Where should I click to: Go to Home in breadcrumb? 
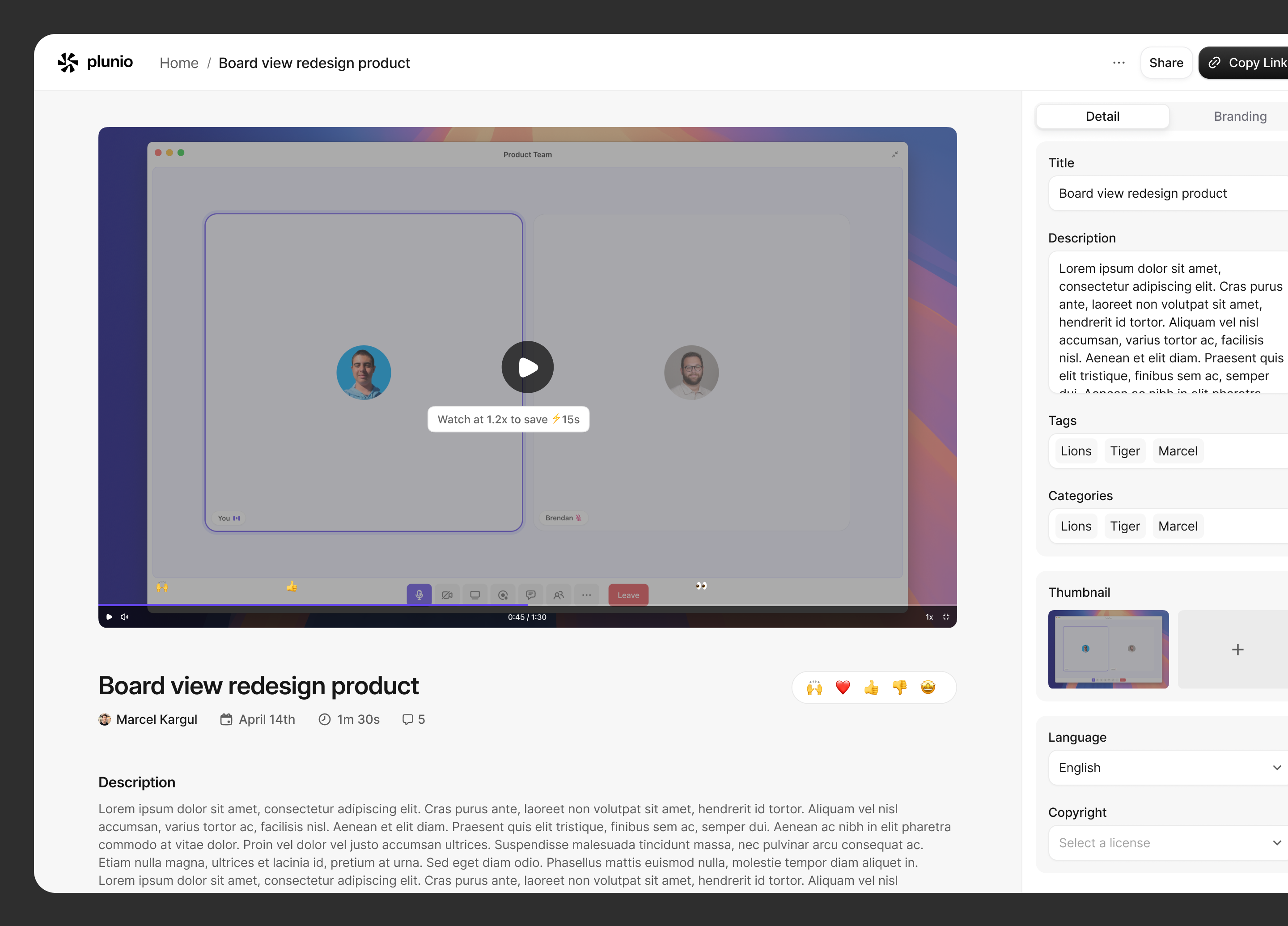[x=179, y=63]
